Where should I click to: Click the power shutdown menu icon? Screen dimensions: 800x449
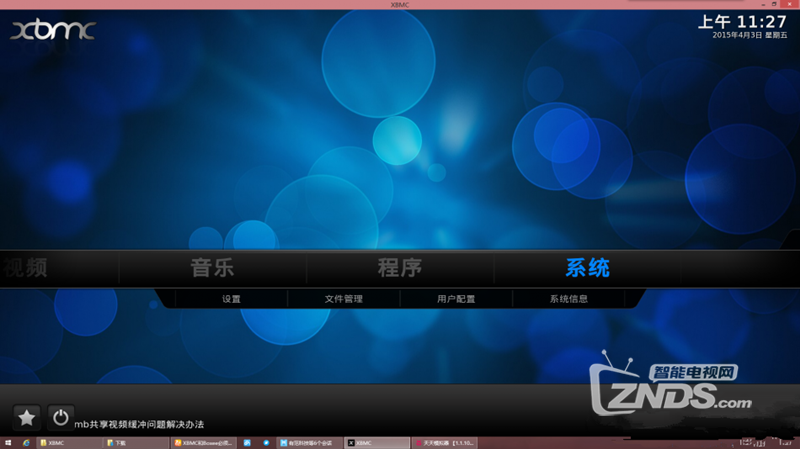point(61,418)
